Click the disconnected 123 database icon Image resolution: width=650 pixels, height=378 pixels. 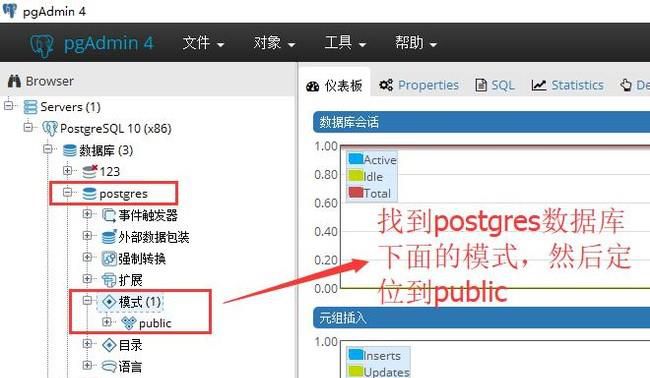pyautogui.click(x=90, y=171)
